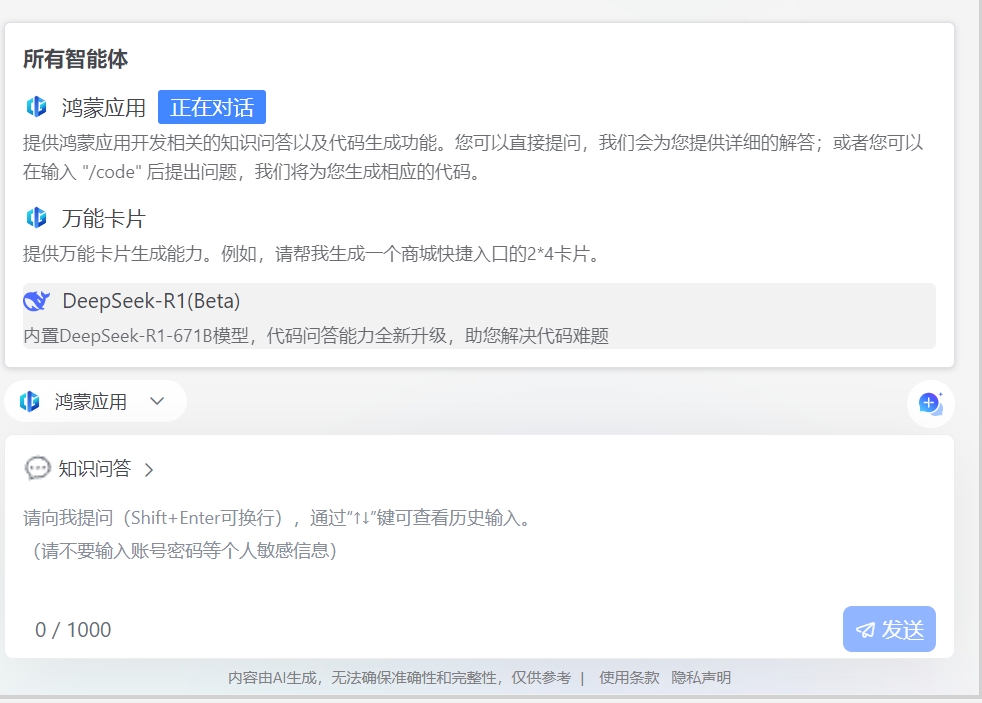Open the 鸿蒙应用 agent dropdown chevron
Screen dimensions: 982x703
[157, 401]
